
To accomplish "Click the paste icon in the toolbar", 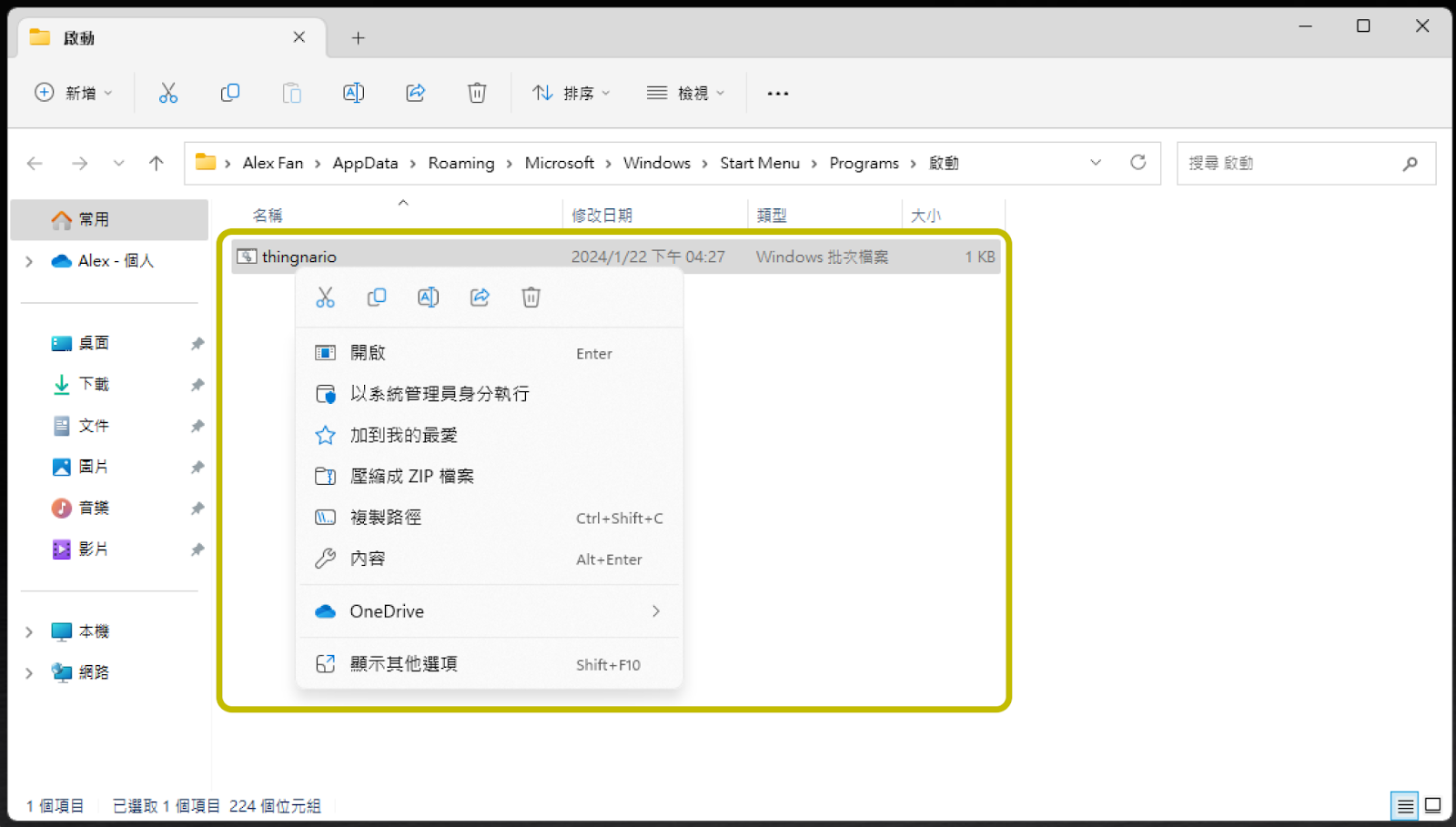I will click(x=292, y=92).
